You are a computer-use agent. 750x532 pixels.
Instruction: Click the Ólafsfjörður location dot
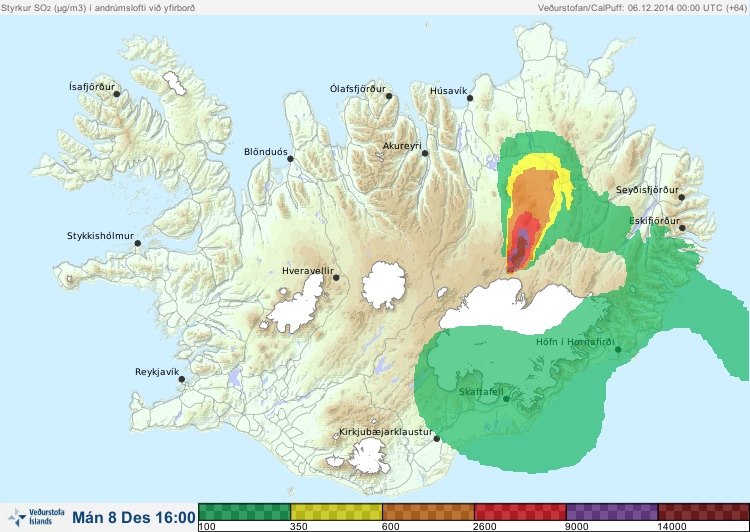pyautogui.click(x=389, y=96)
